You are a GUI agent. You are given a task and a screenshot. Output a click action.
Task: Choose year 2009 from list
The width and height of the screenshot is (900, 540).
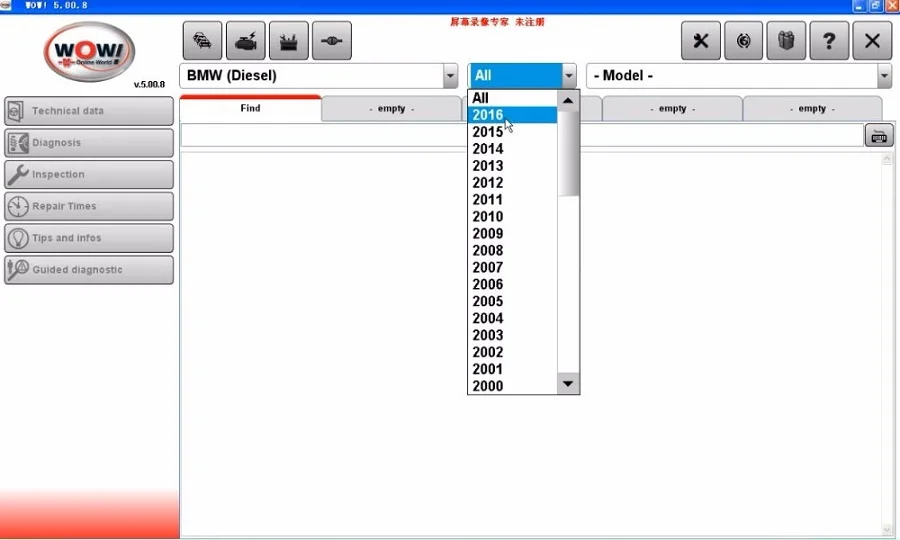tap(513, 234)
